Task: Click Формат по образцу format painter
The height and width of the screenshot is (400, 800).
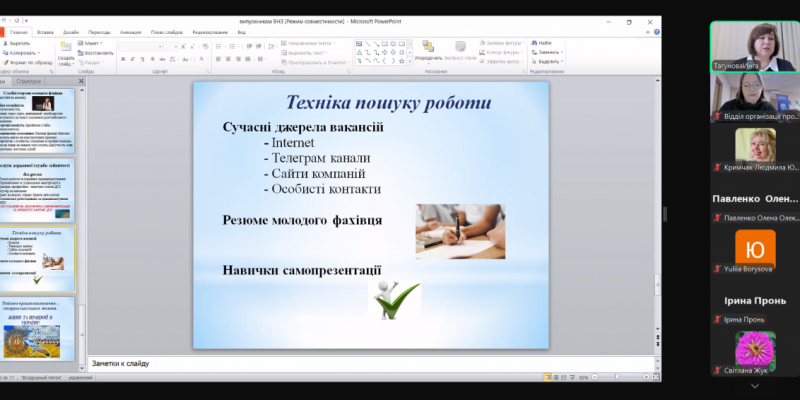Action: (27, 61)
